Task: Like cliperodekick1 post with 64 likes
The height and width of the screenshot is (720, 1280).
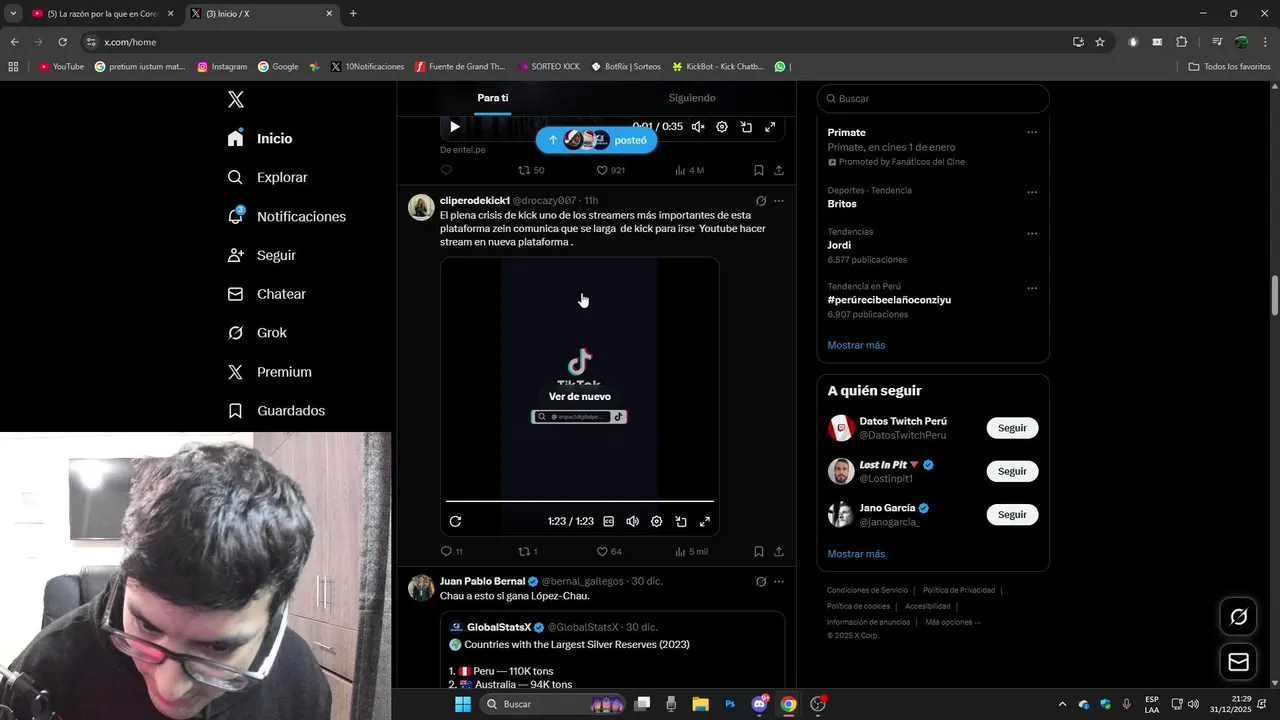Action: point(609,552)
